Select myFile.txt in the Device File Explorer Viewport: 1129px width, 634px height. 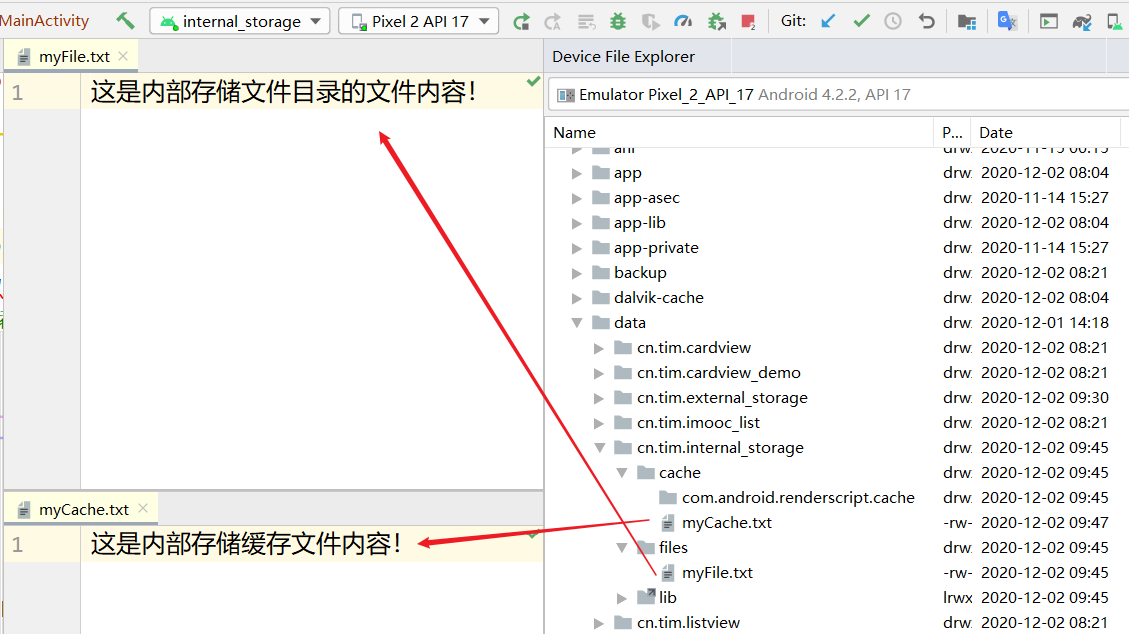[x=717, y=573]
